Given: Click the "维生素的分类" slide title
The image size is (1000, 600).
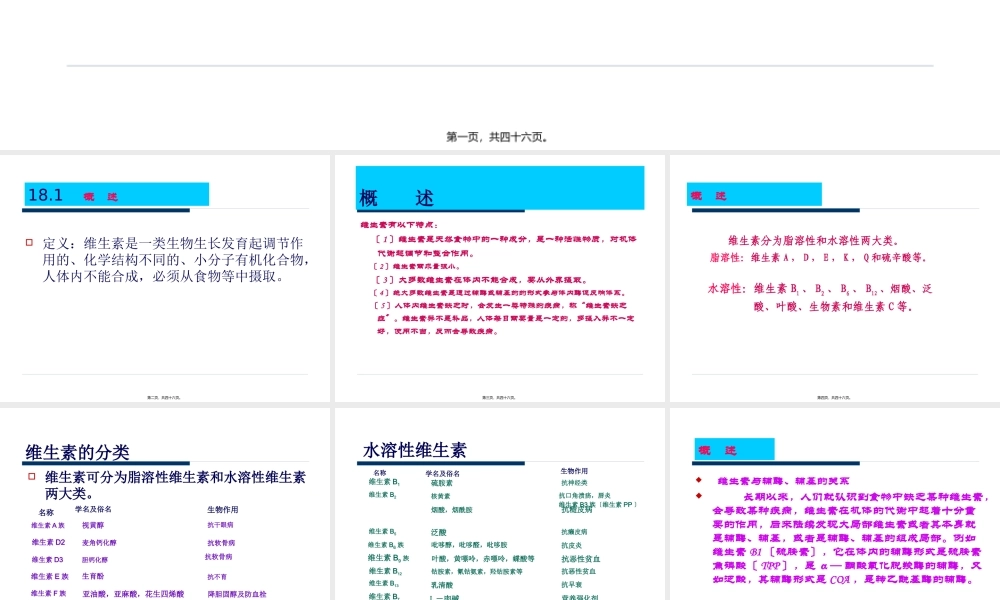Looking at the screenshot, I should coord(78,453).
